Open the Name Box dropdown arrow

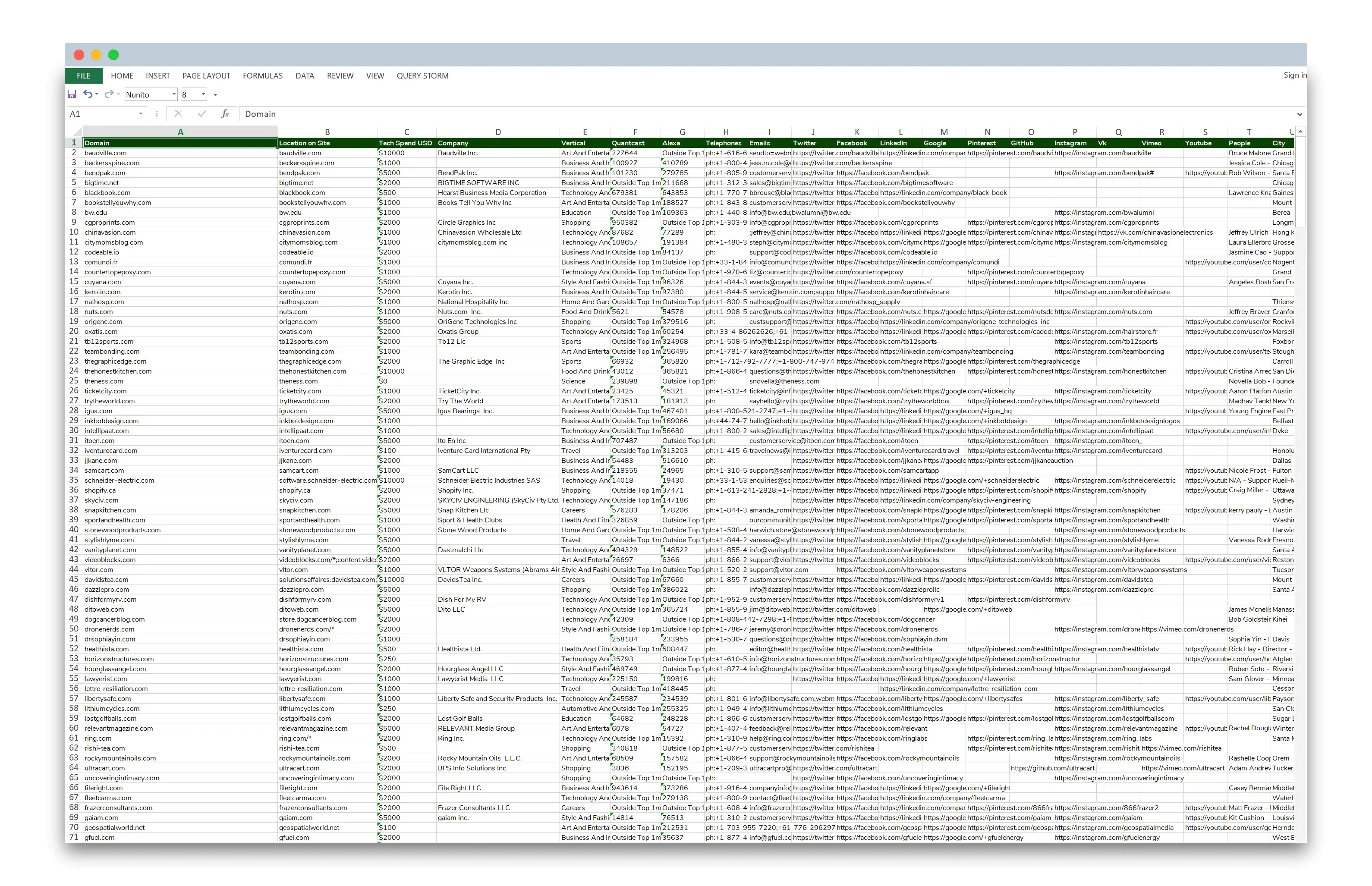click(141, 114)
